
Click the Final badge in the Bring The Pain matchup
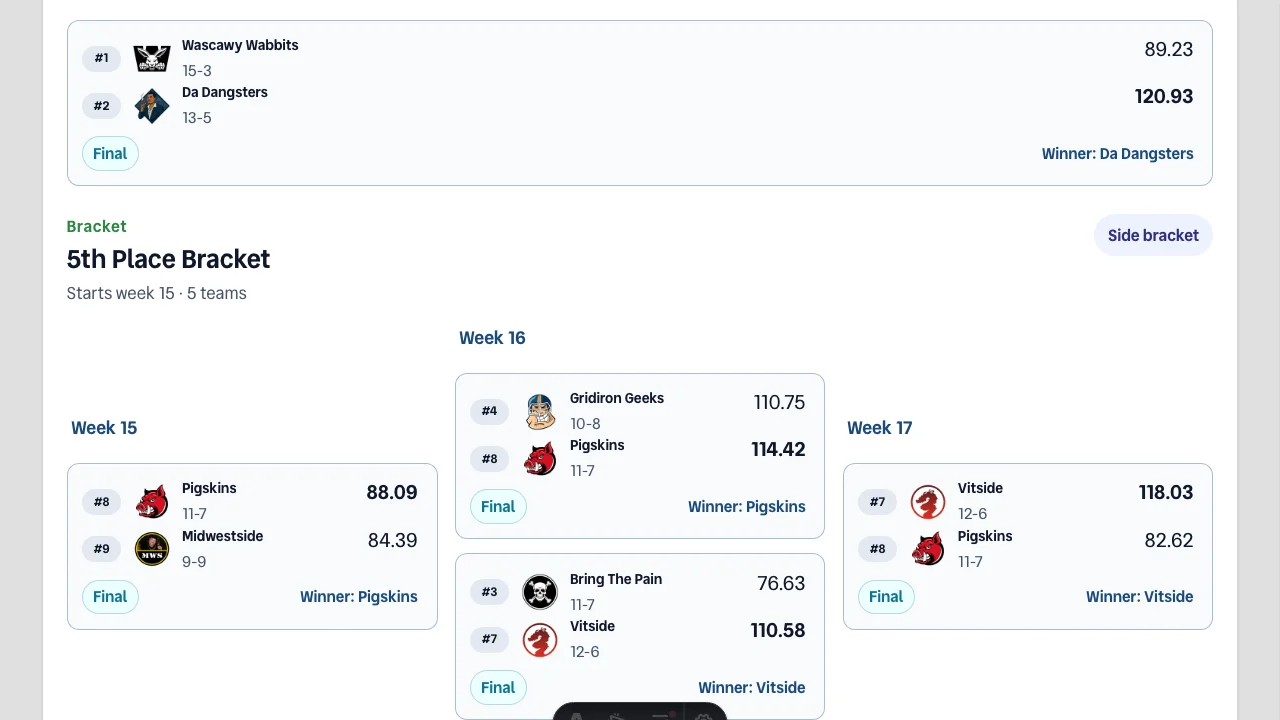(x=498, y=688)
